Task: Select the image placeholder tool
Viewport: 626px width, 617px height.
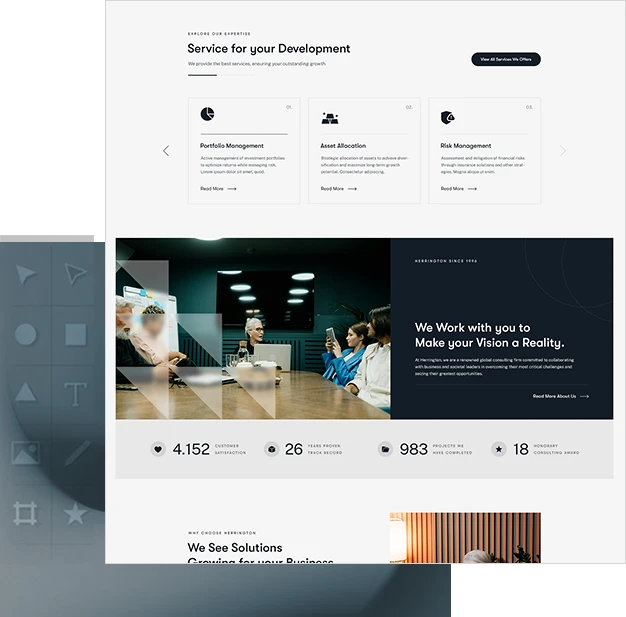Action: [25, 452]
